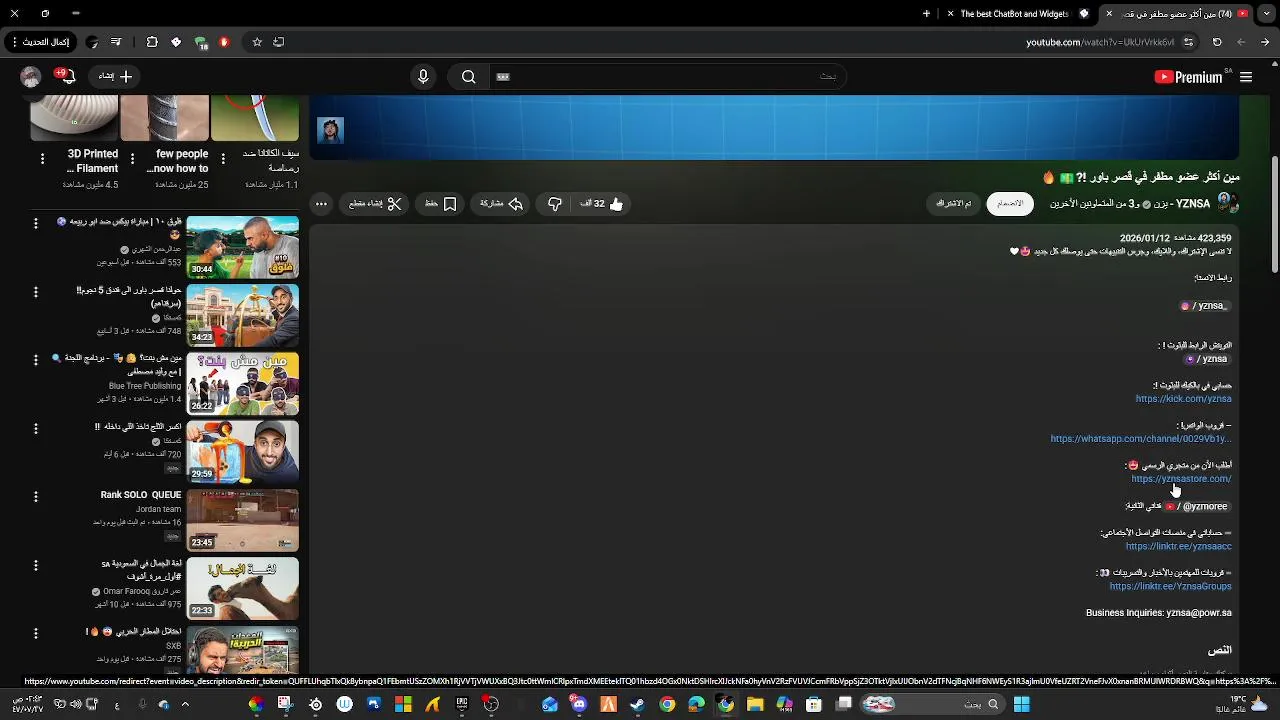1280x720 pixels.
Task: Open options for Rank SOLO QUEUE video
Action: coord(36,496)
